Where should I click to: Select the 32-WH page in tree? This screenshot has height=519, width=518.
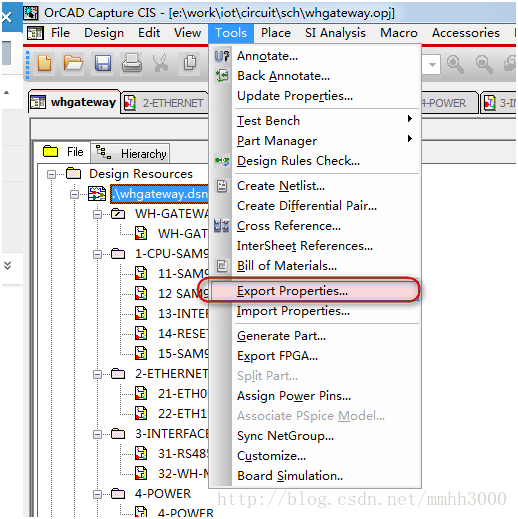pos(183,474)
